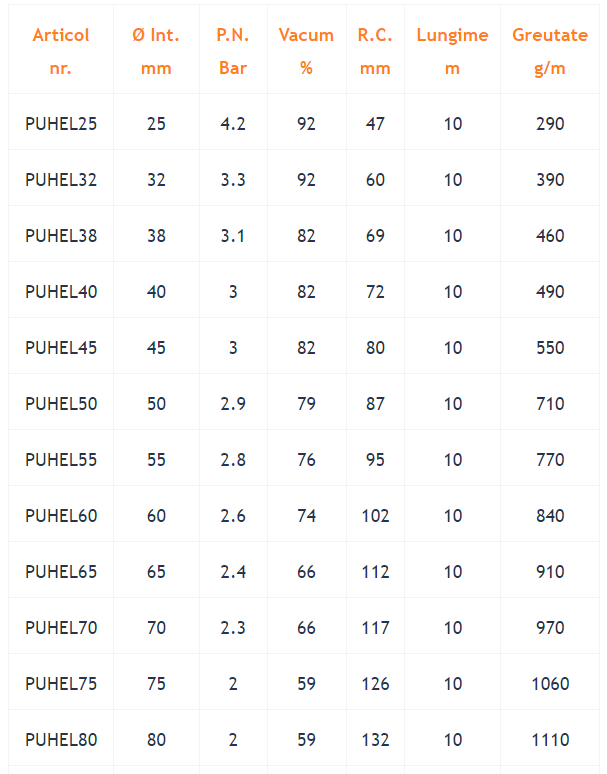Click the Lungime m column header

click(x=453, y=51)
